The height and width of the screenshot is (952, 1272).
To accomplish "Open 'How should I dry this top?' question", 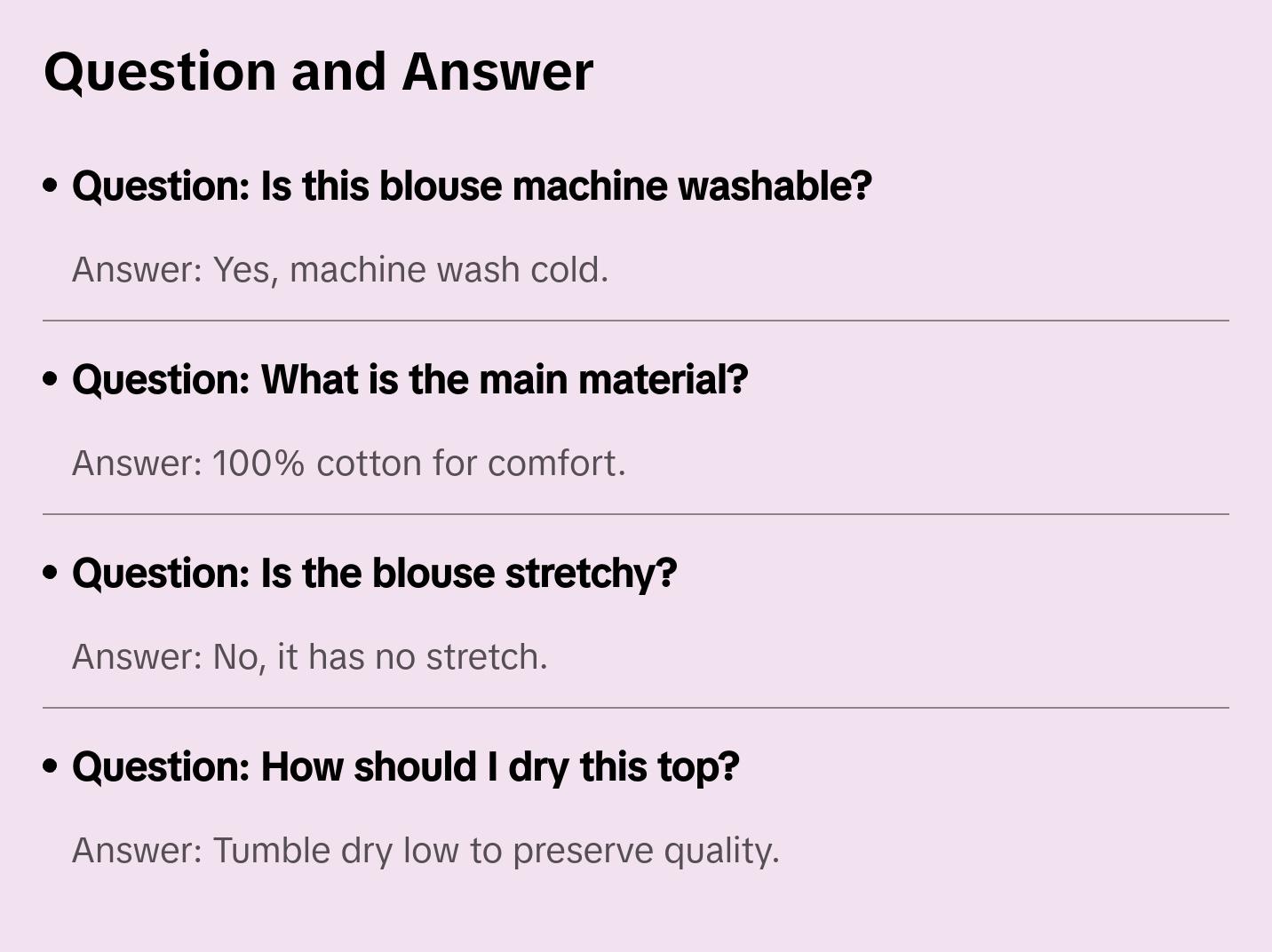I will [405, 767].
